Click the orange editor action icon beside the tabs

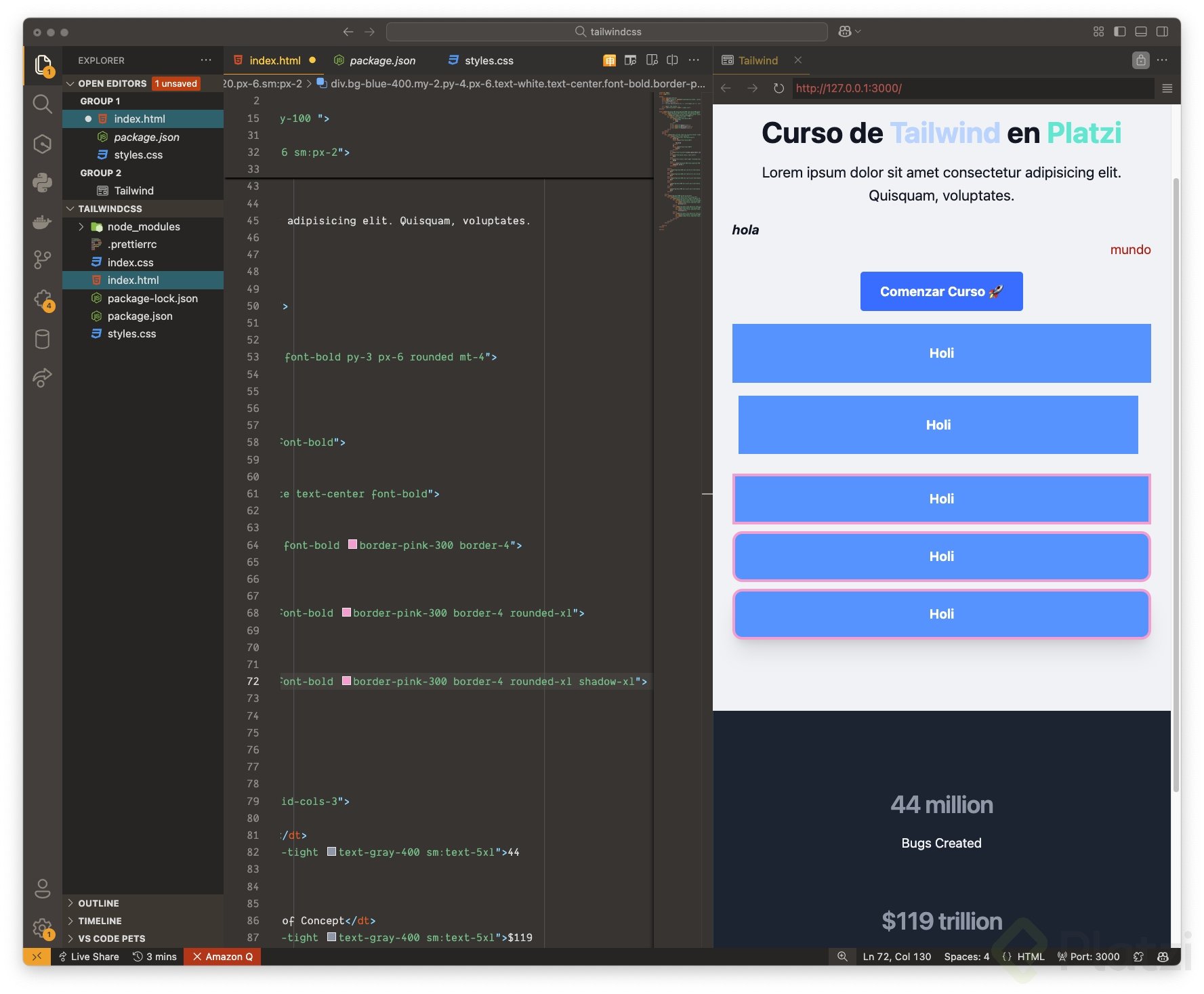pyautogui.click(x=610, y=60)
